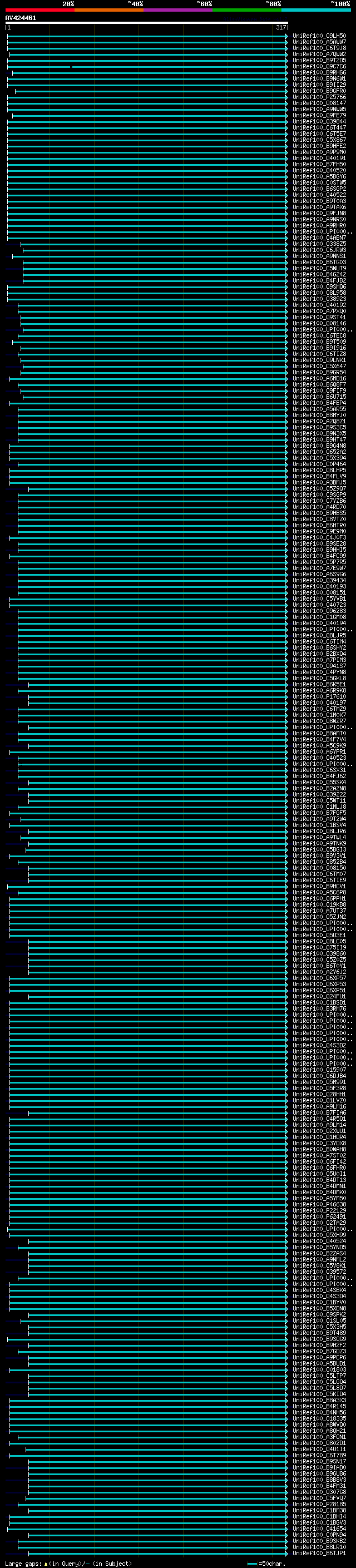Select hit label UniRef100_B6SGP2
Image resolution: width=356 pixels, height=1568 pixels.
pyautogui.click(x=319, y=189)
